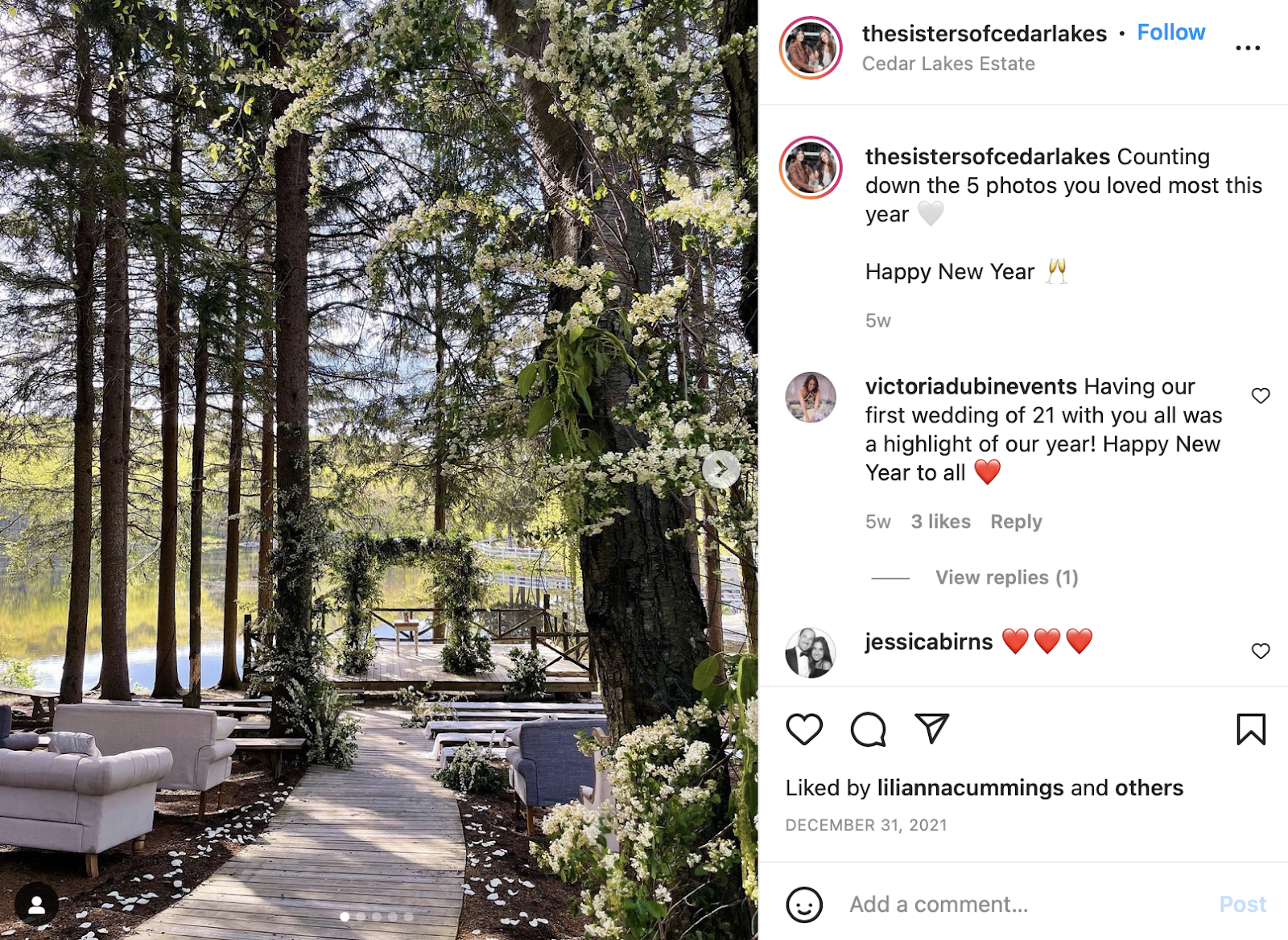Image resolution: width=1288 pixels, height=940 pixels.
Task: Show tagged people icon on photo
Action: pyautogui.click(x=36, y=904)
